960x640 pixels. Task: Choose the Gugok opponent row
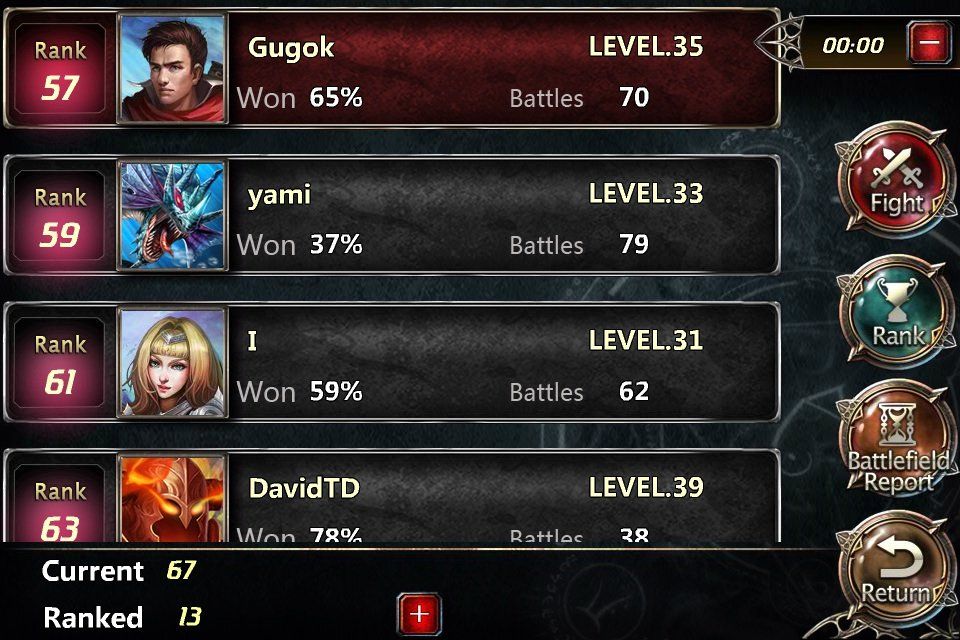[392, 69]
